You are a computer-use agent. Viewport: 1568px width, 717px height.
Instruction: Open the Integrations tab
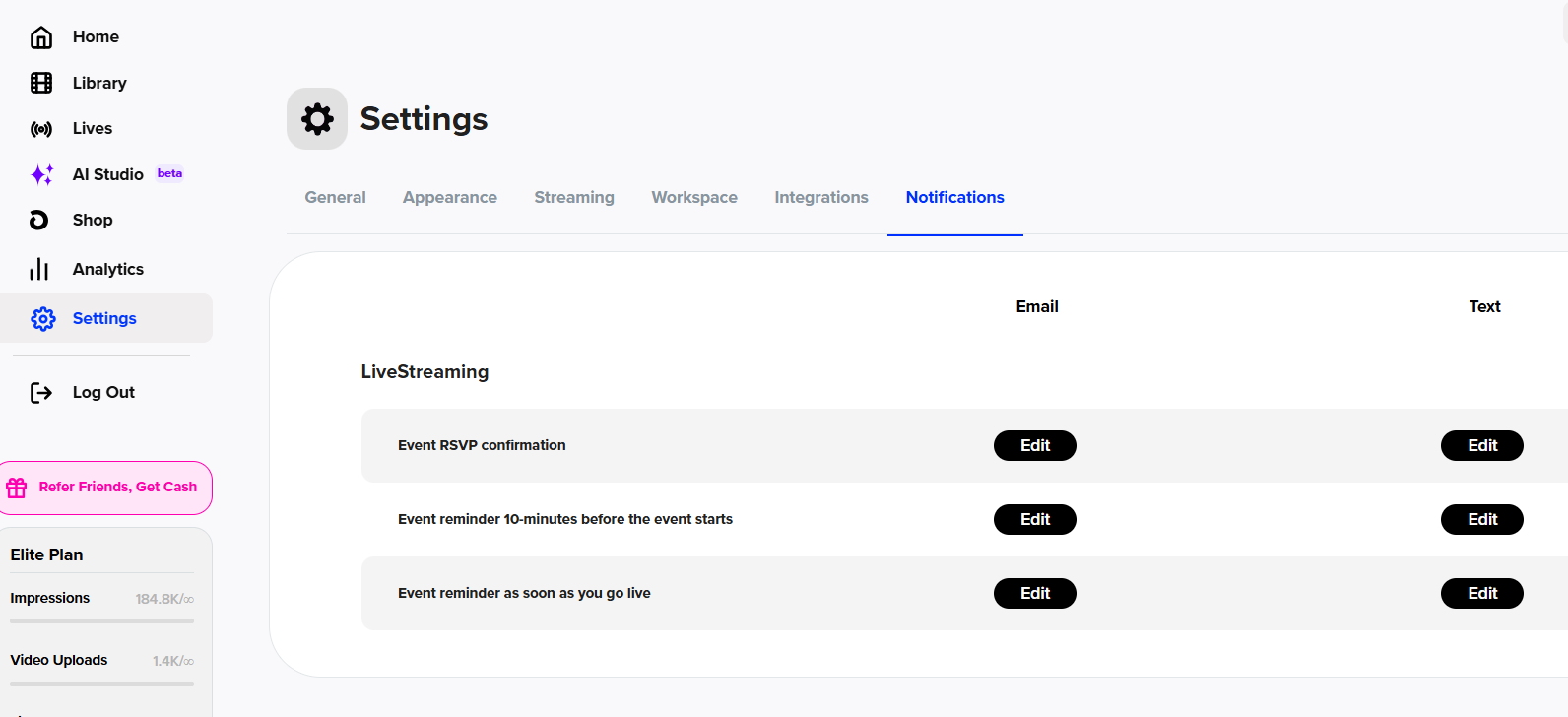(821, 197)
